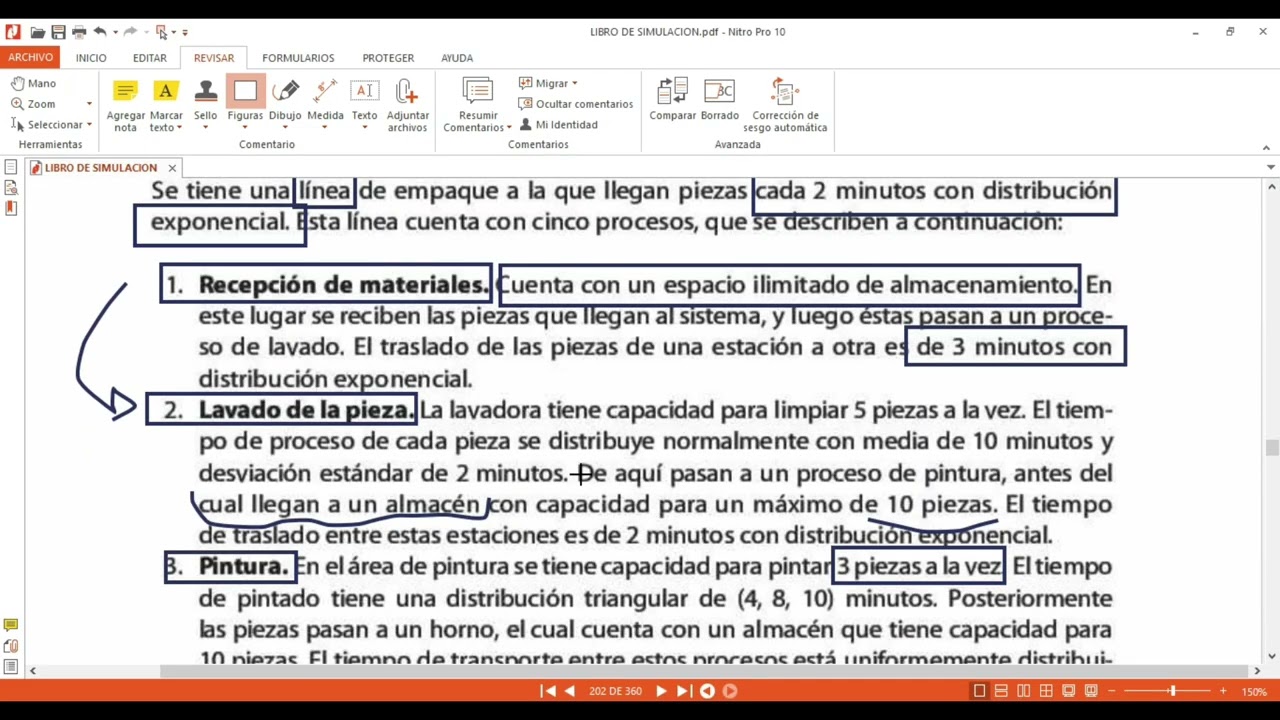Viewport: 1280px width, 720px height.
Task: Expand the Medida dropdown arrow
Action: 325,128
